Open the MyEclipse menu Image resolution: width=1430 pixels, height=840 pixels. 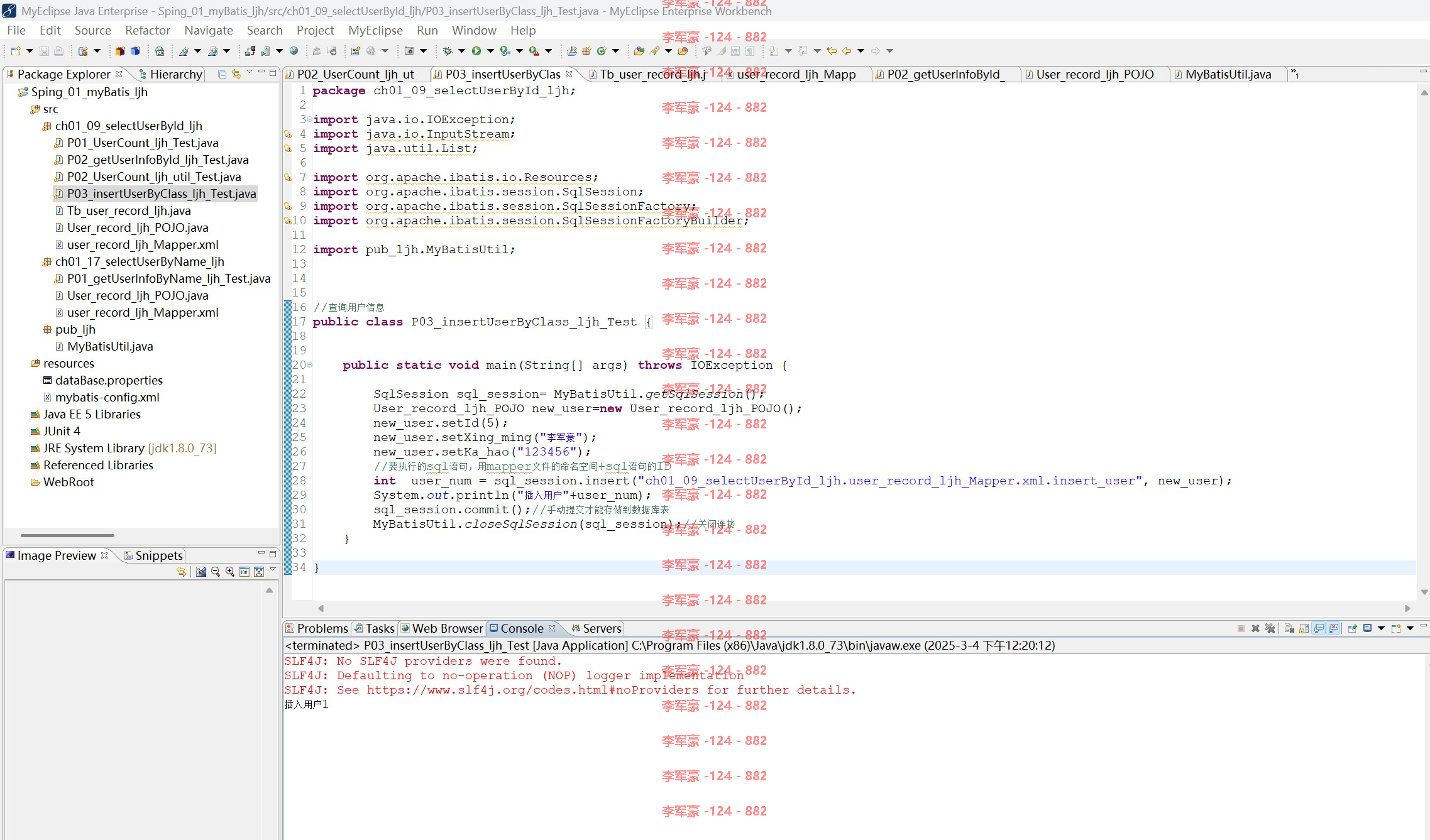[375, 30]
